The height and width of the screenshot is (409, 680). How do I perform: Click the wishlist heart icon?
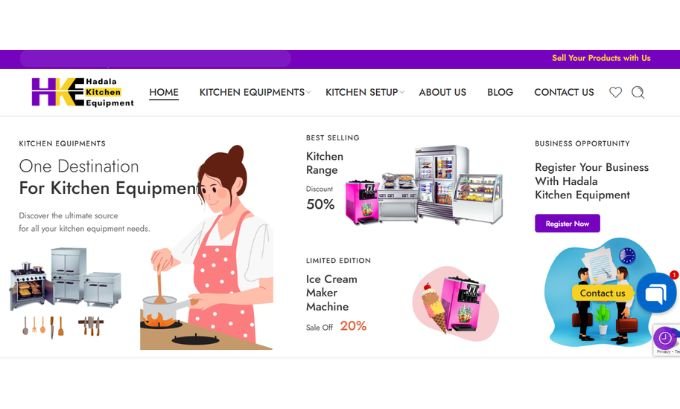[615, 92]
